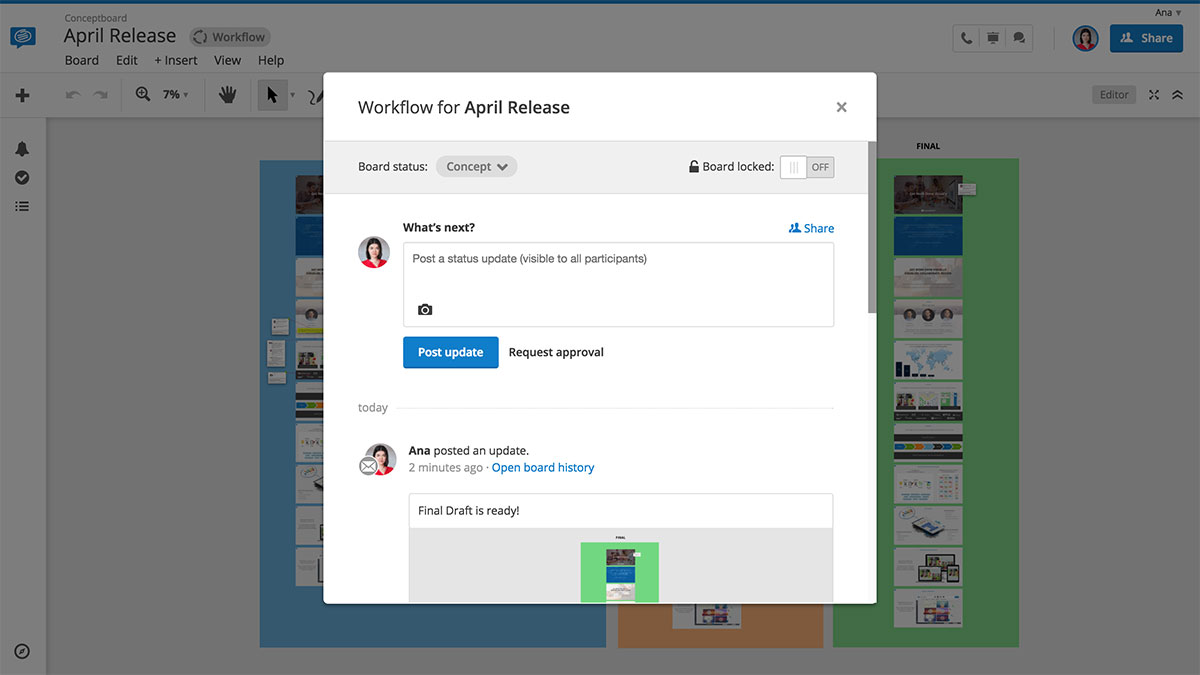Attach a photo to the status update
The height and width of the screenshot is (675, 1200).
click(425, 309)
